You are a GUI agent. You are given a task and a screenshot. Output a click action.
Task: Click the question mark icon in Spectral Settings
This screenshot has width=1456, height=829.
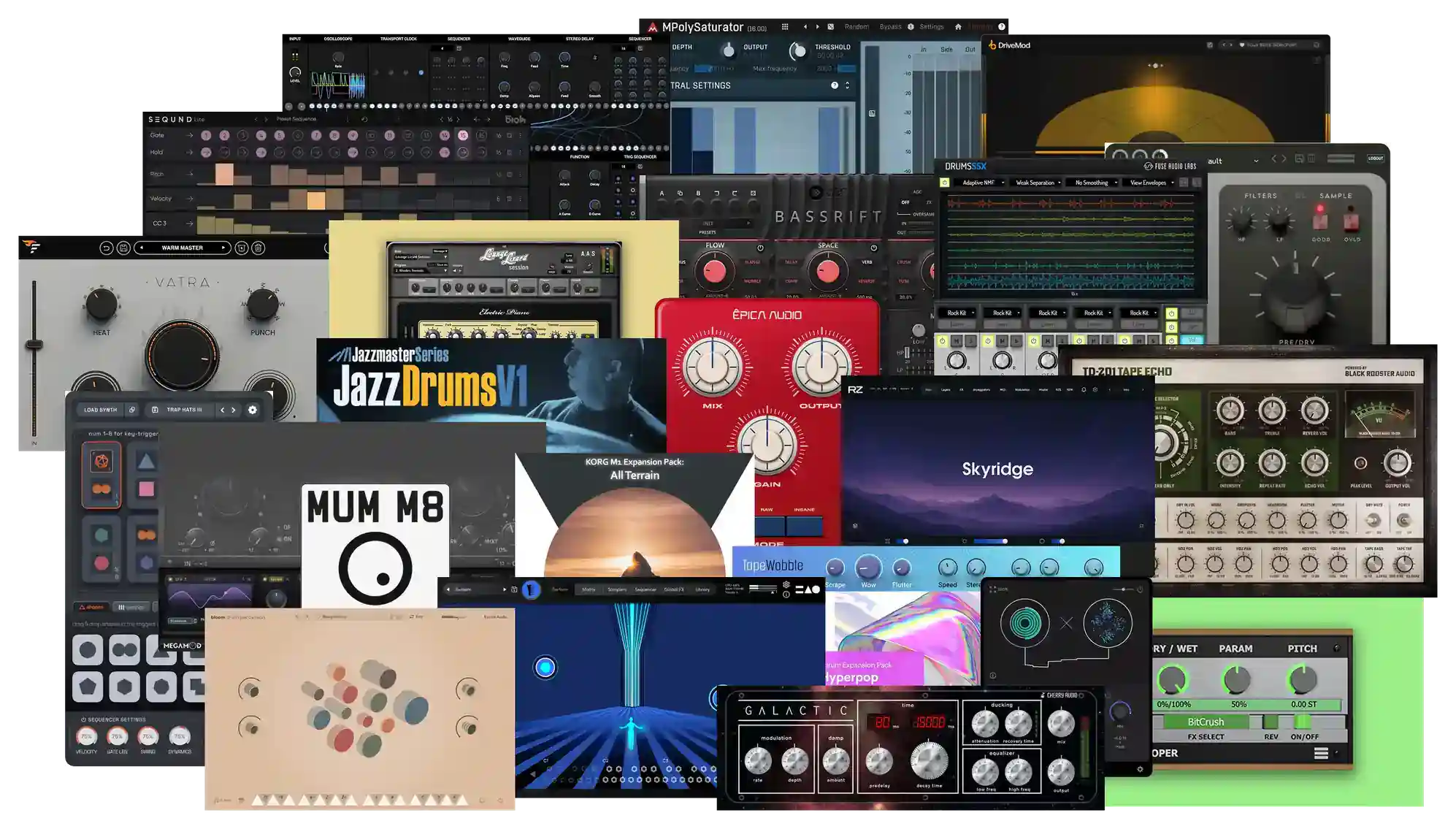(x=835, y=85)
